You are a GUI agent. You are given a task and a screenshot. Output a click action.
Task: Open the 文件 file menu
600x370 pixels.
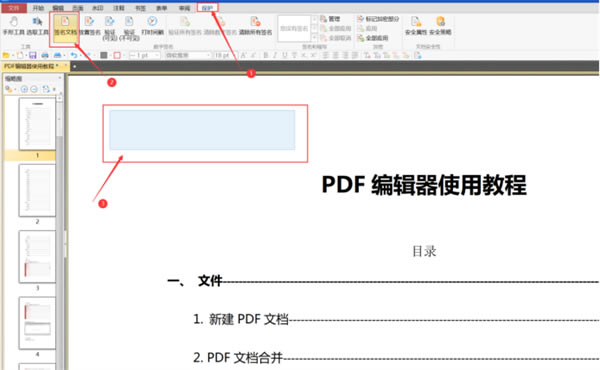click(13, 8)
